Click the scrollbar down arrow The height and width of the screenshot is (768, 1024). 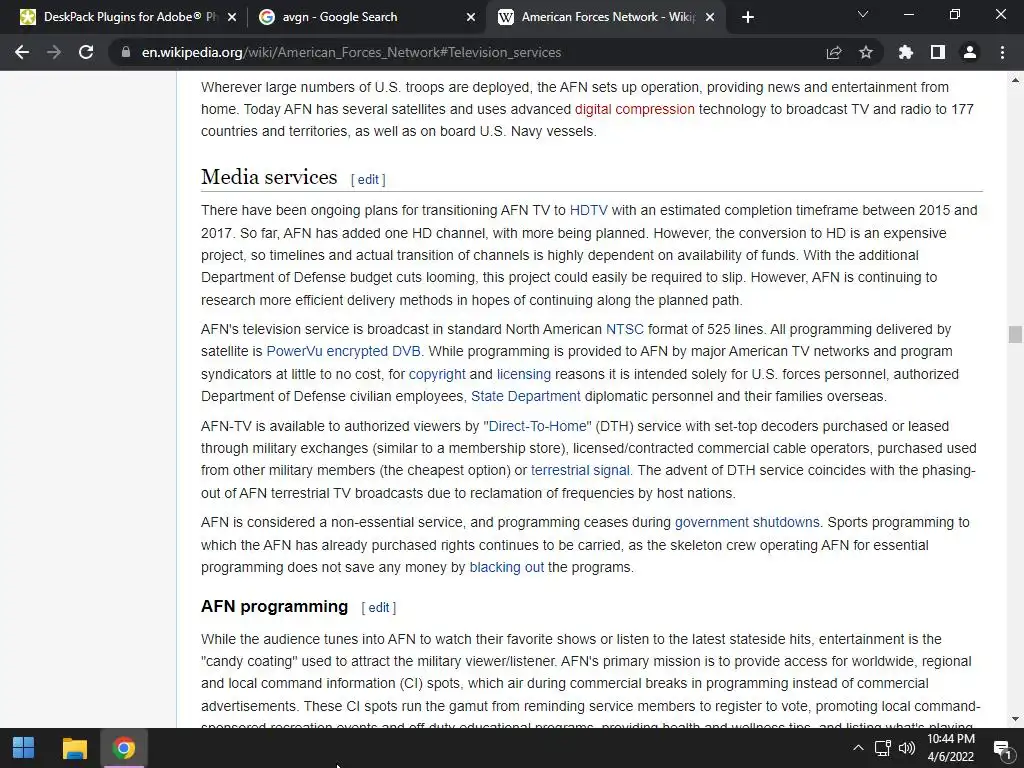[x=1015, y=720]
